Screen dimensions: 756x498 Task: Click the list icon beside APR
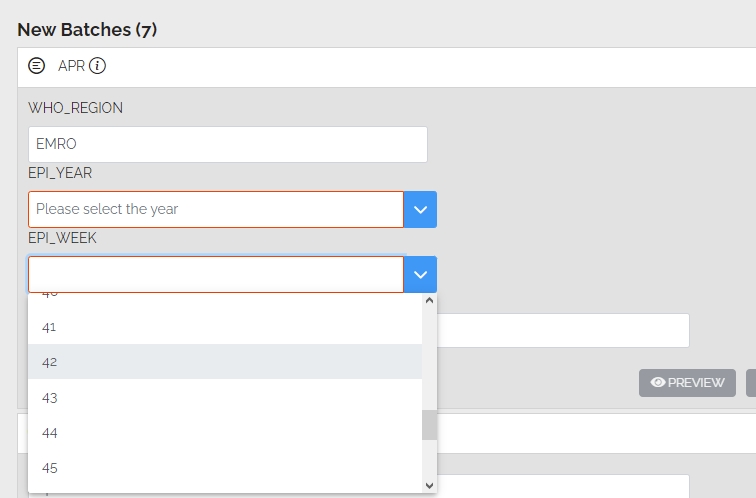(x=36, y=66)
